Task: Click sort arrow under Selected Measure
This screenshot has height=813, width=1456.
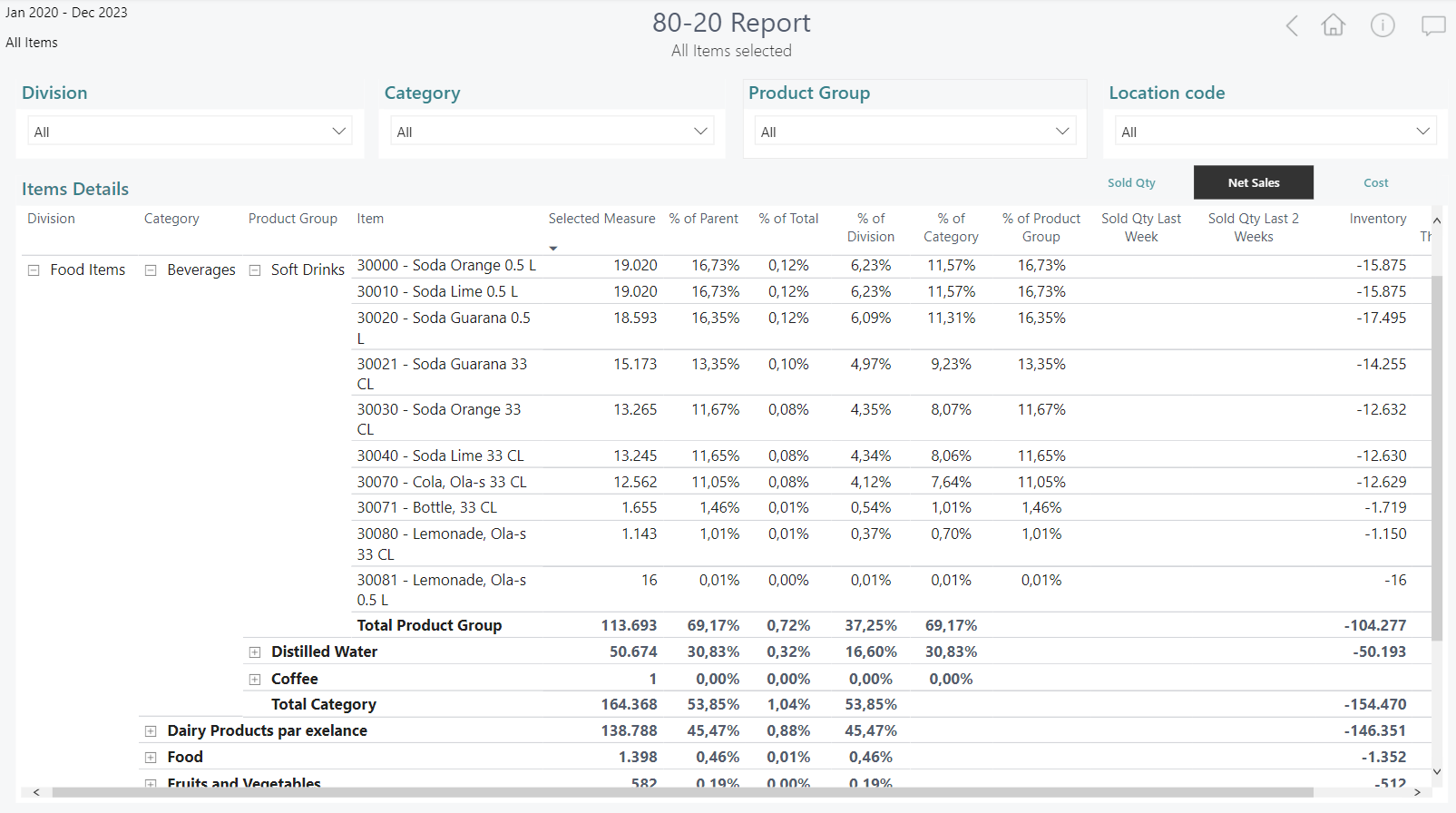Action: point(553,249)
